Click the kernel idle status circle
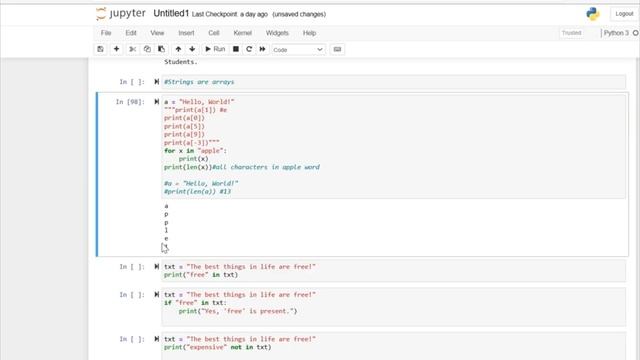Screen dimensions: 640x360 click(636, 33)
